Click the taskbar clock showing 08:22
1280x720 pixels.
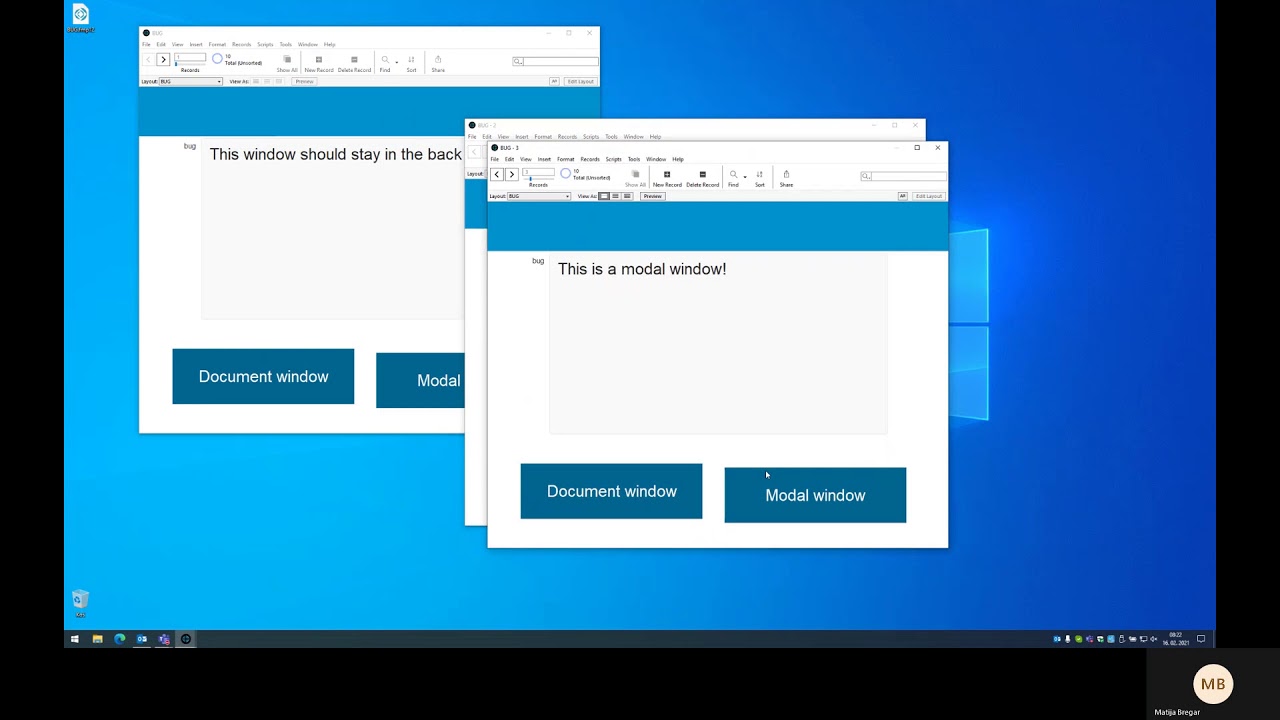click(1175, 639)
